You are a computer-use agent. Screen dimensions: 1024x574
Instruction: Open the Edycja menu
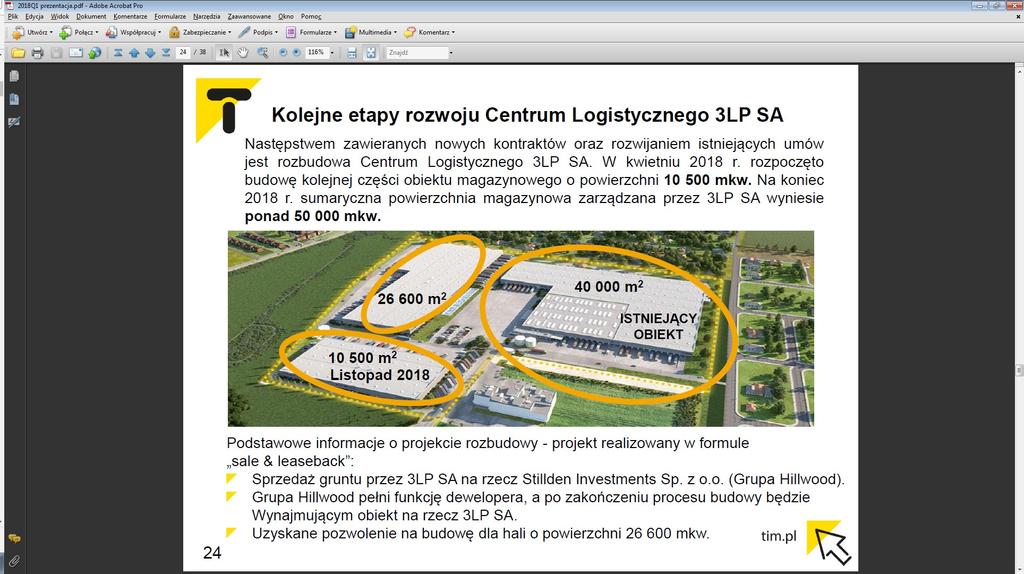click(34, 16)
